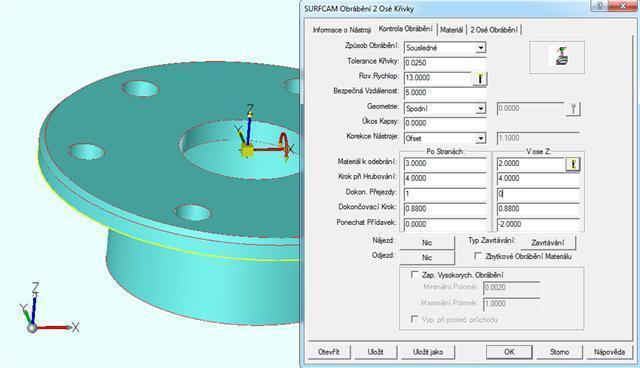Image resolution: width=640 pixels, height=368 pixels.
Task: Open Korekce Nástroje dropdown
Action: pyautogui.click(x=480, y=138)
